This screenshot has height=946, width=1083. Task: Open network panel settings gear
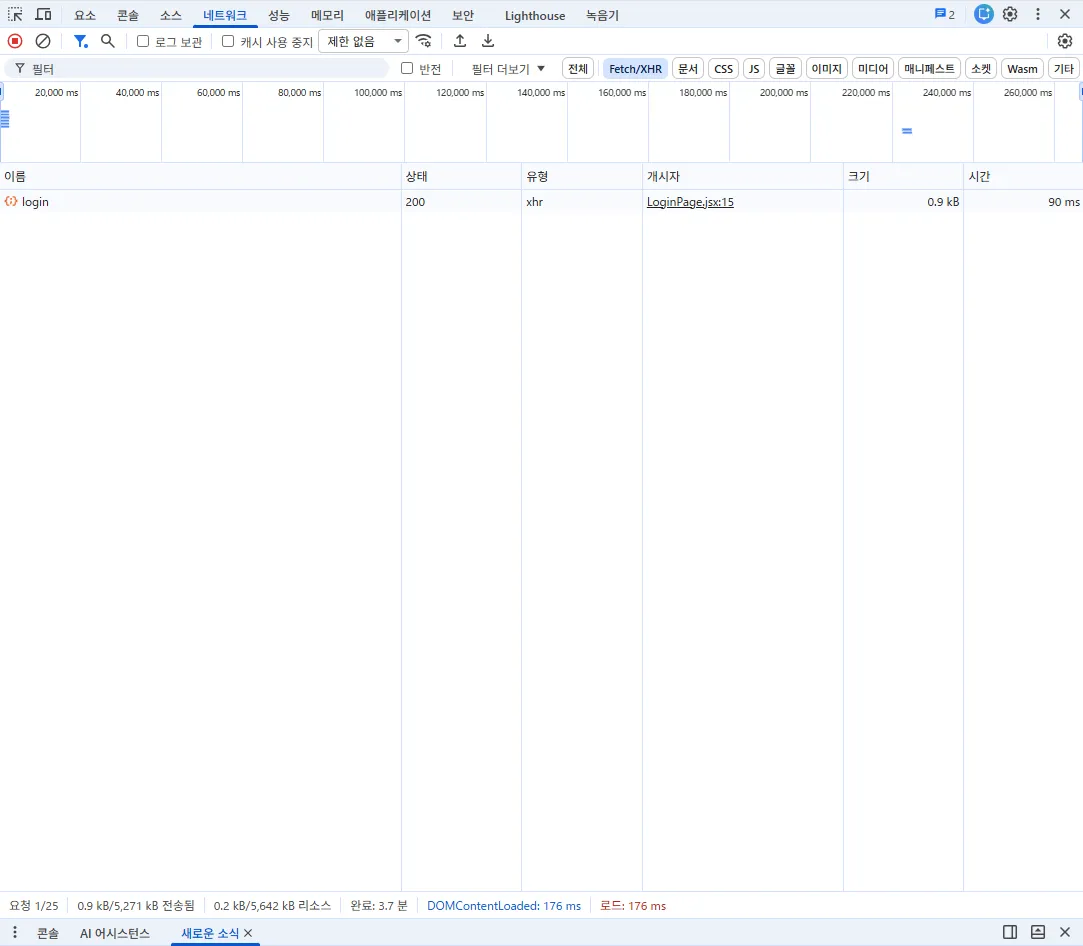pyautogui.click(x=1065, y=41)
